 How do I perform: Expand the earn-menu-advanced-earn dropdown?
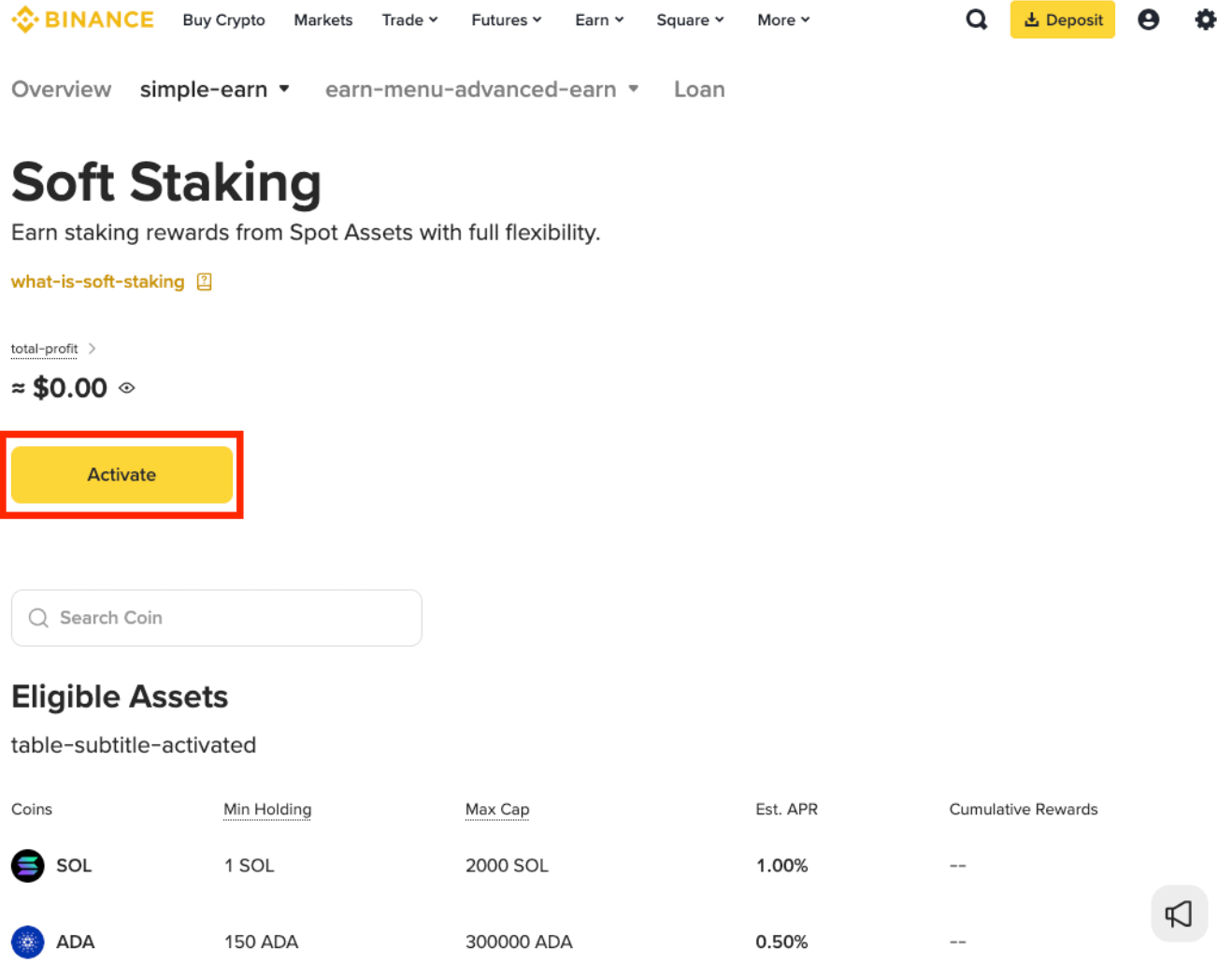pos(481,90)
